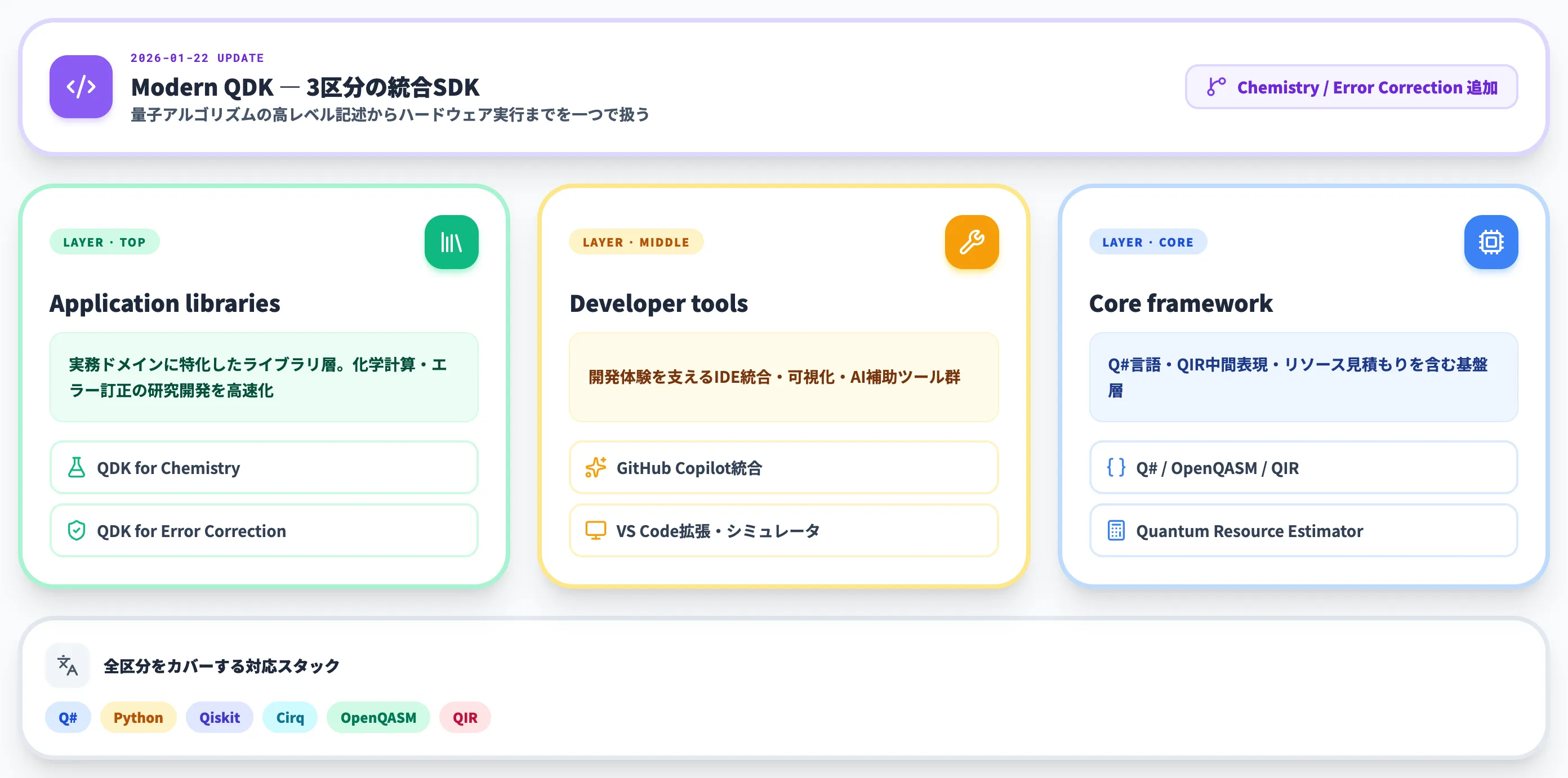
Task: Click the green library books icon
Action: (x=451, y=242)
